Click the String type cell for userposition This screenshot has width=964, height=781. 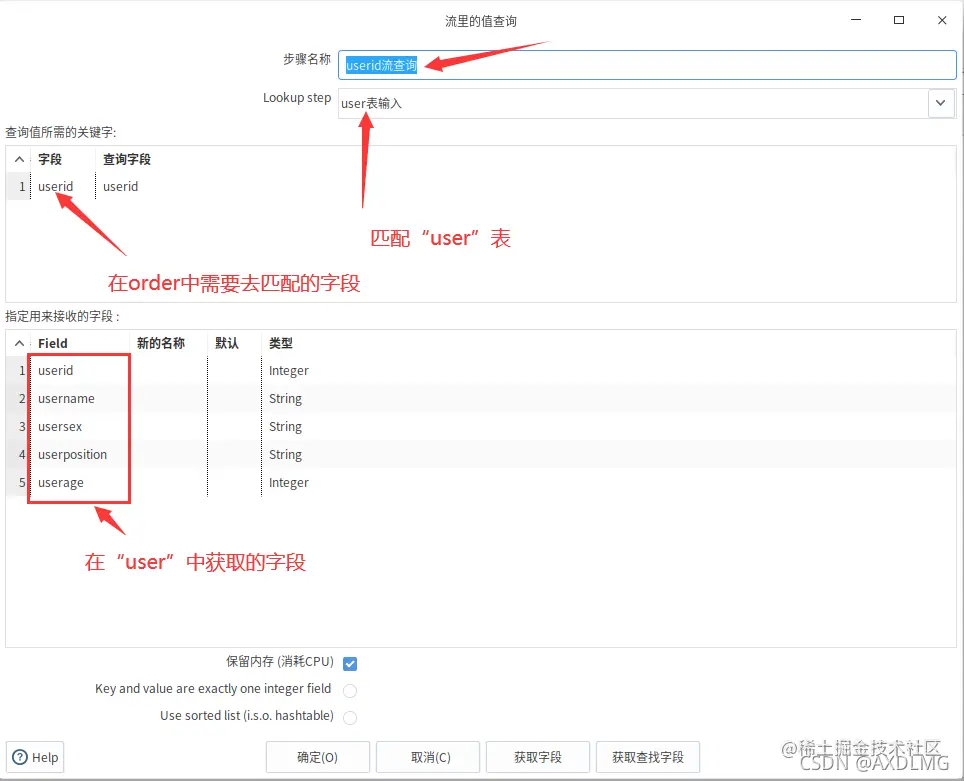click(285, 454)
